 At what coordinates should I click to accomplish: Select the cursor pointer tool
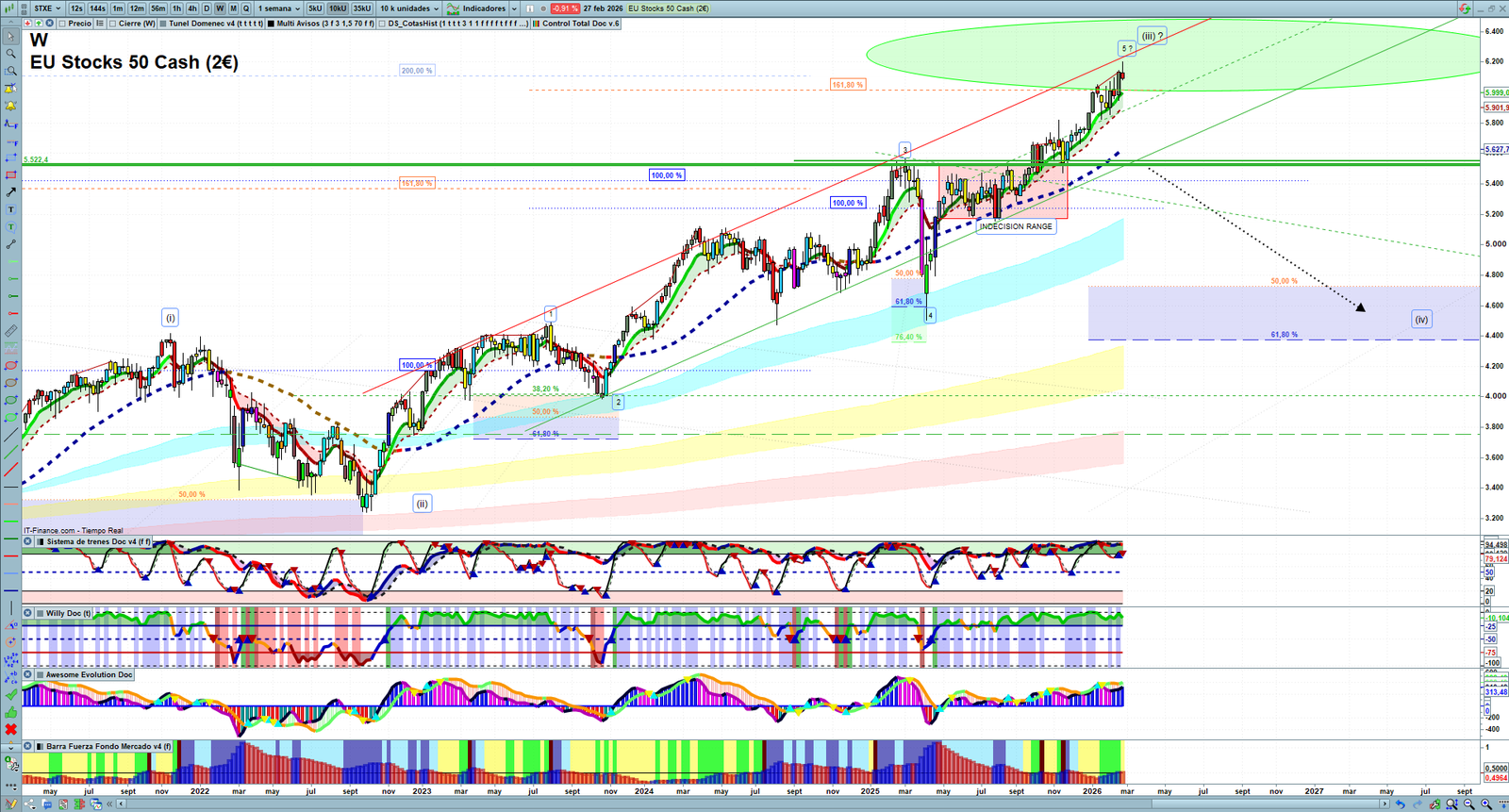(10, 37)
